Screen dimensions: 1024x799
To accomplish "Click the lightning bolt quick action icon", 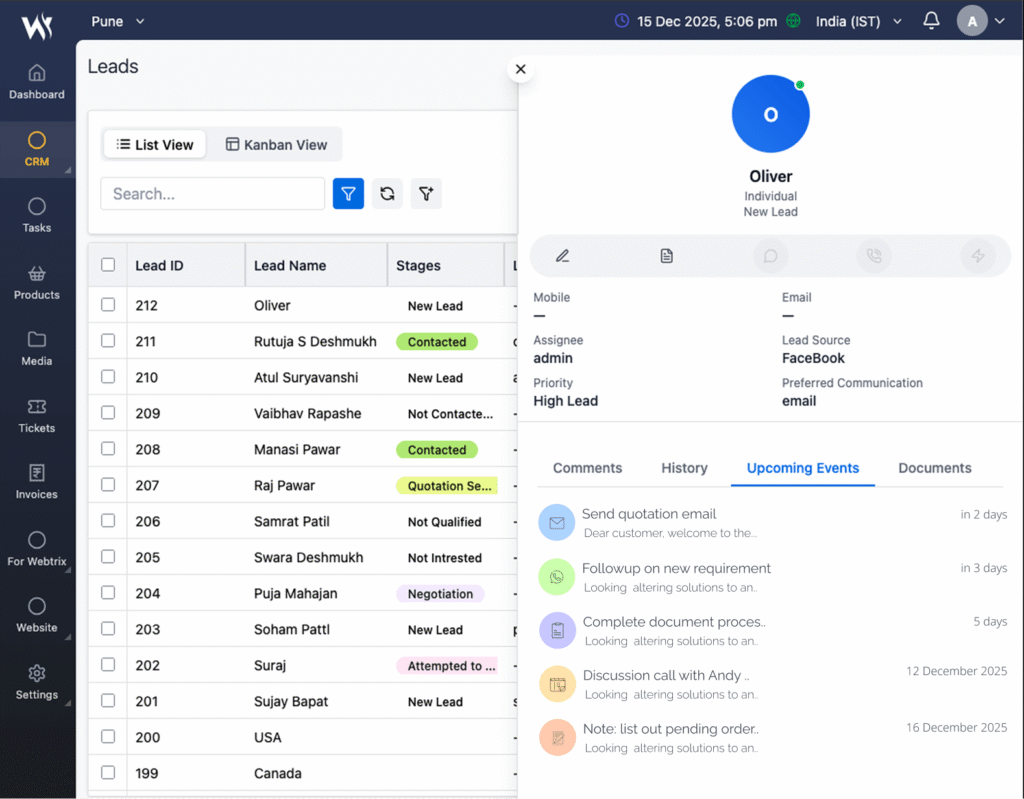I will pos(978,256).
